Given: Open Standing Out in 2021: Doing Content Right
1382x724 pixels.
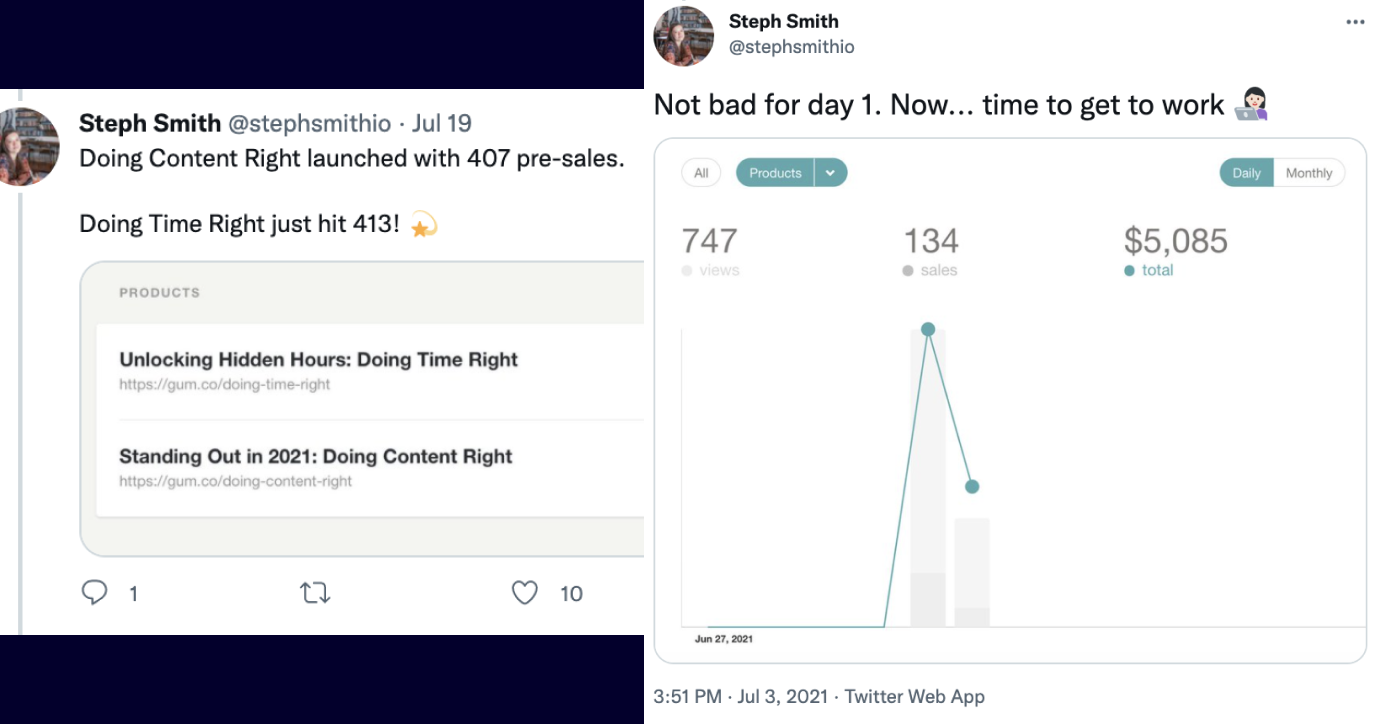Looking at the screenshot, I should pos(315,457).
